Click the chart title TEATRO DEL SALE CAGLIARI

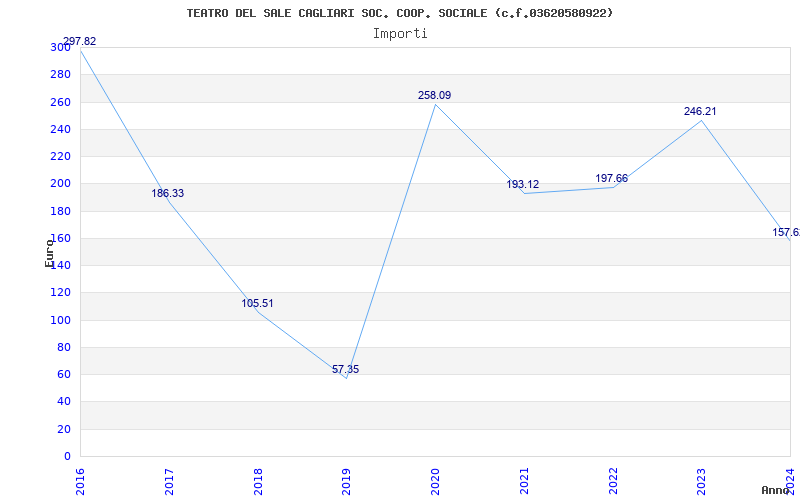pos(399,13)
